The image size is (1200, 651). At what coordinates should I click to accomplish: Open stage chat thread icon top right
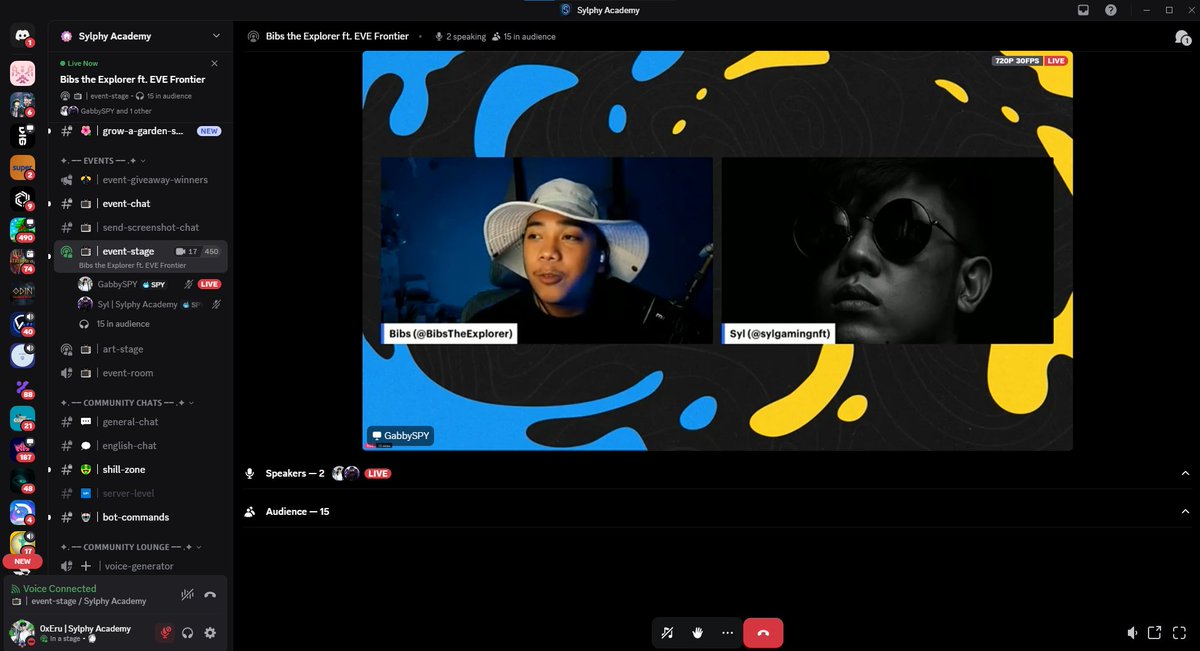coord(1182,37)
